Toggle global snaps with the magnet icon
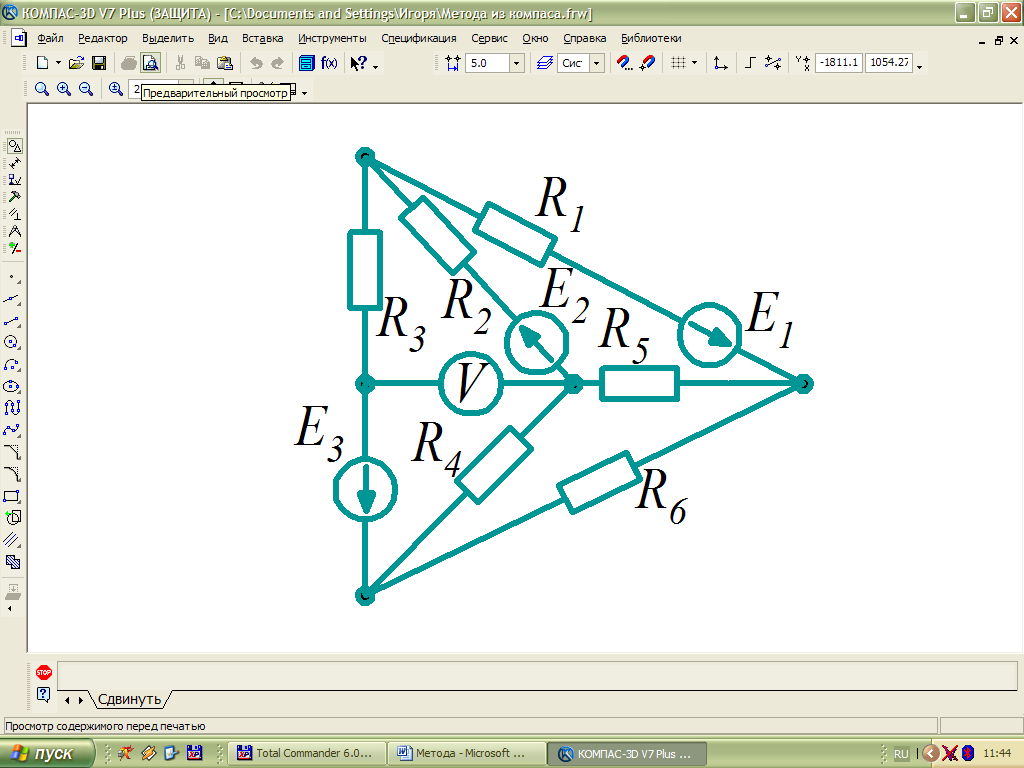 click(647, 63)
